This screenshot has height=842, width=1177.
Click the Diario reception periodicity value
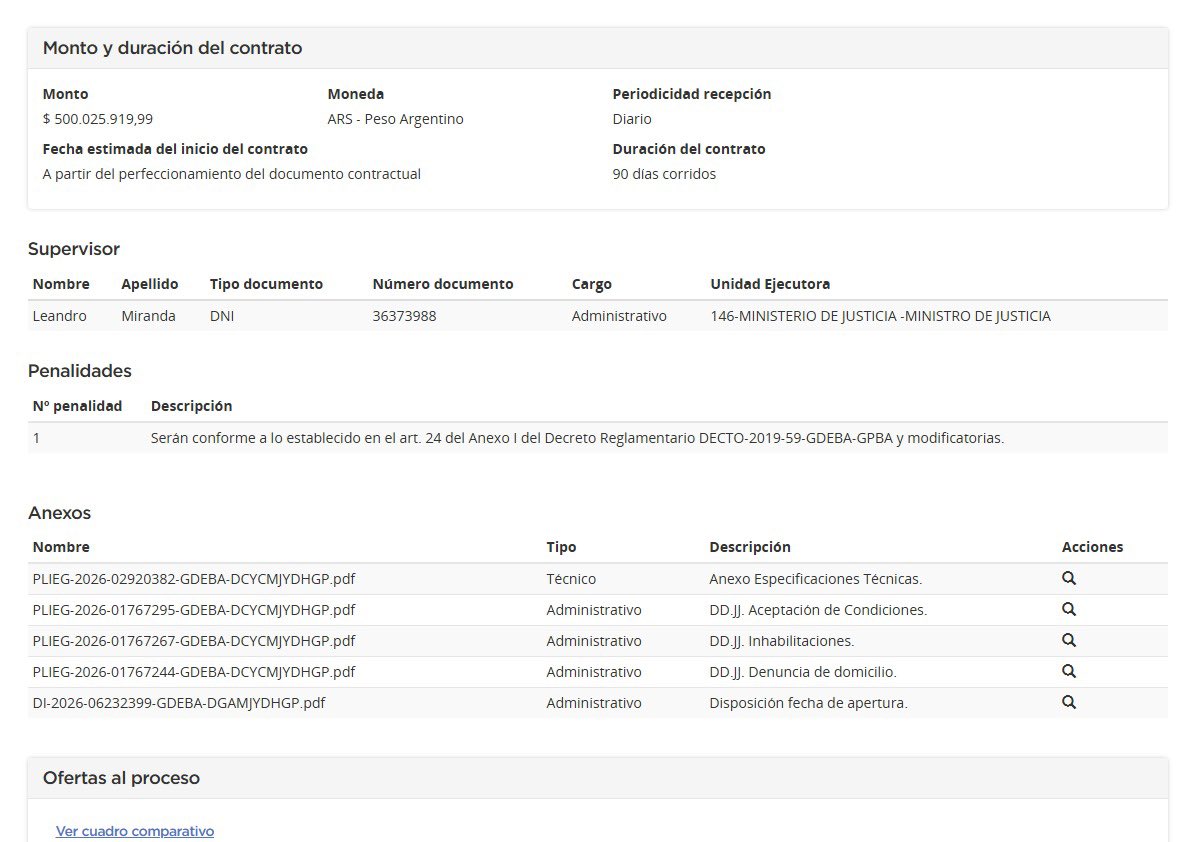pyautogui.click(x=632, y=119)
